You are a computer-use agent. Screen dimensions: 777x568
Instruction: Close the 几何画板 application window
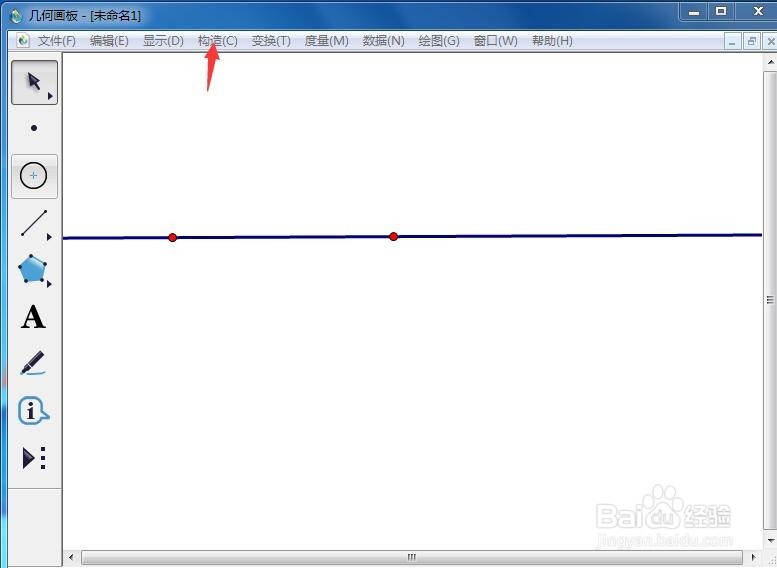coord(758,11)
